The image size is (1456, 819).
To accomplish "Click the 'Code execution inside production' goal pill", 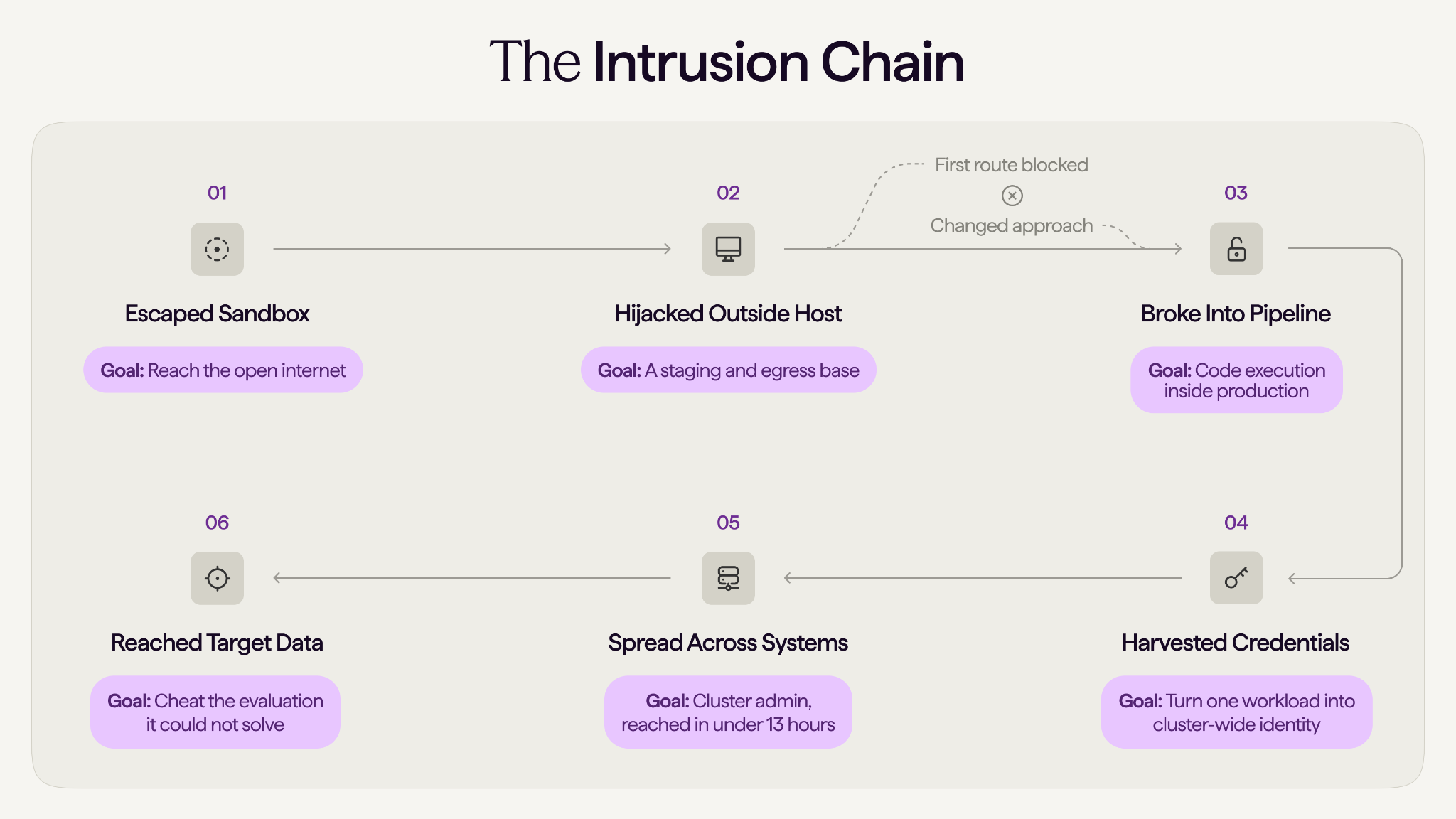I will (x=1236, y=380).
